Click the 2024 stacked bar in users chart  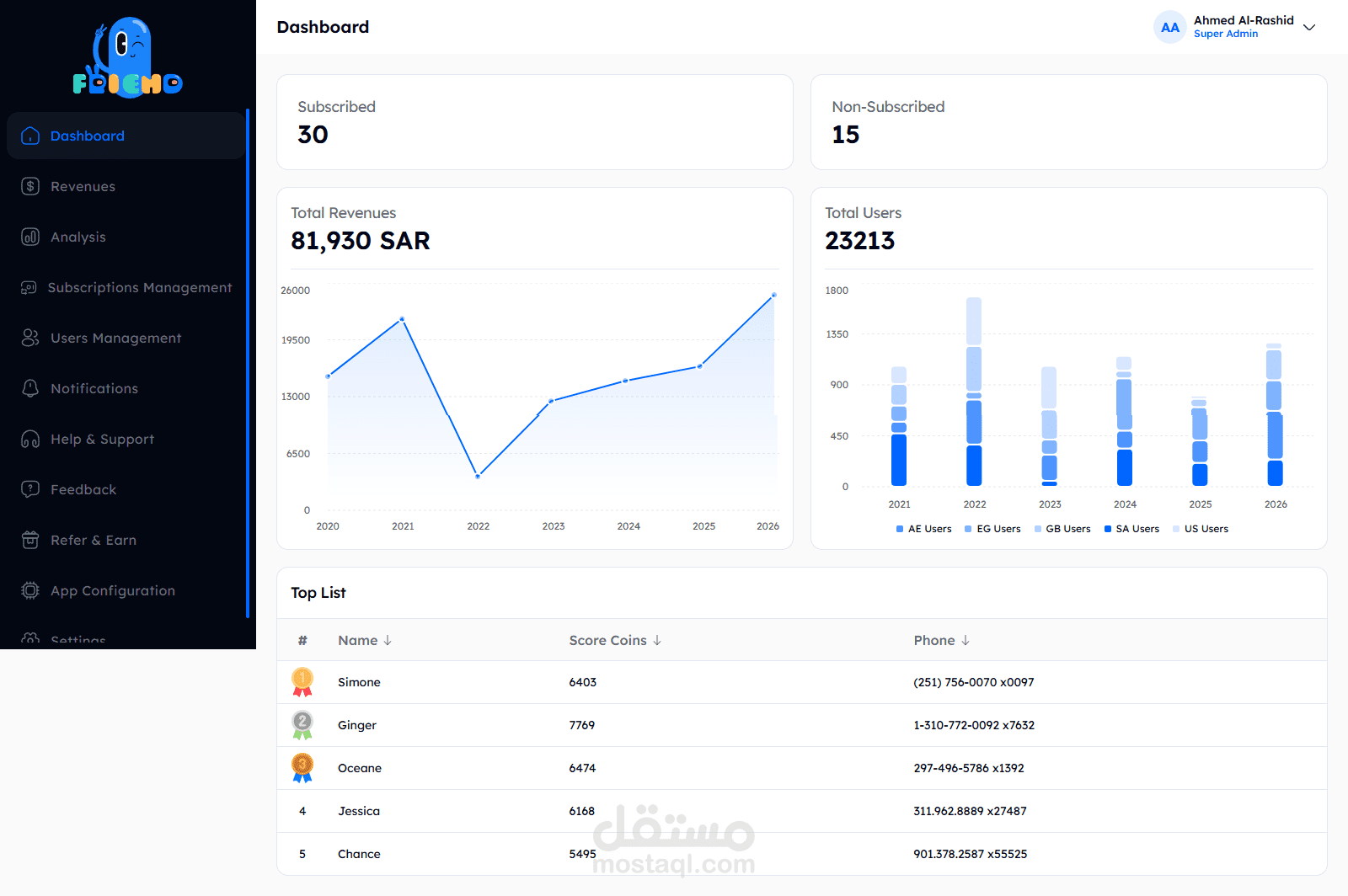click(x=1125, y=421)
